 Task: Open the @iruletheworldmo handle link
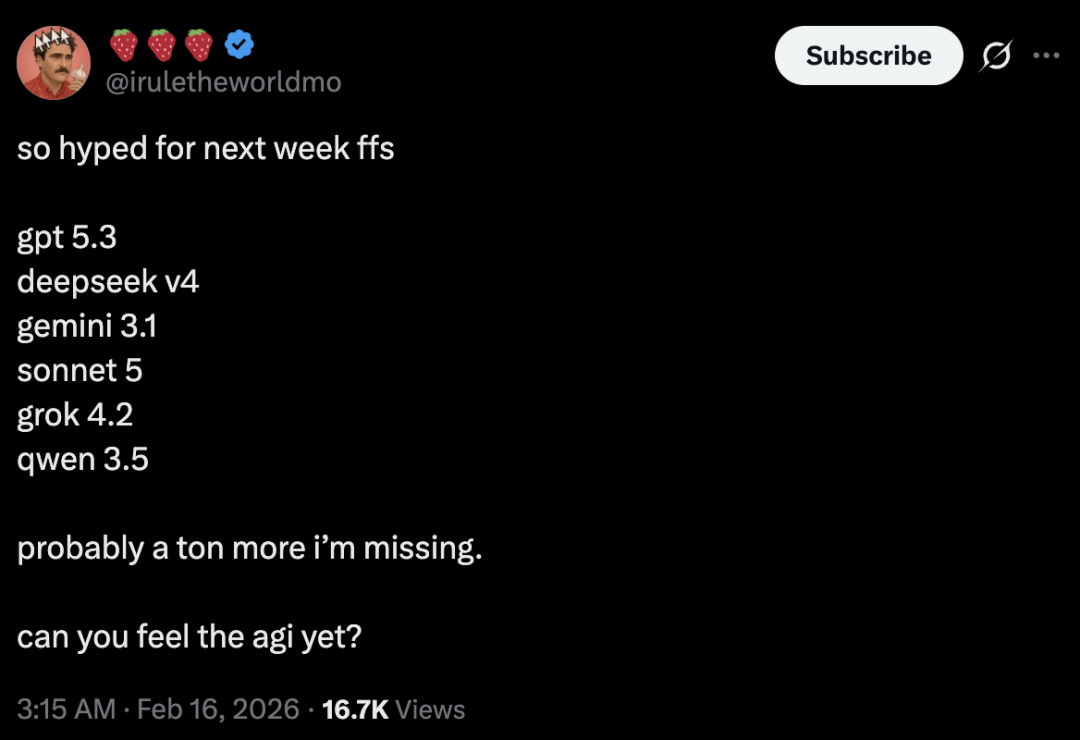(224, 82)
